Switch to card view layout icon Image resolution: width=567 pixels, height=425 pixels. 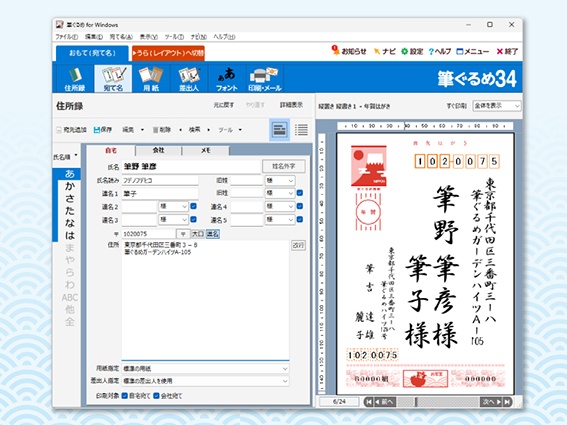(280, 129)
